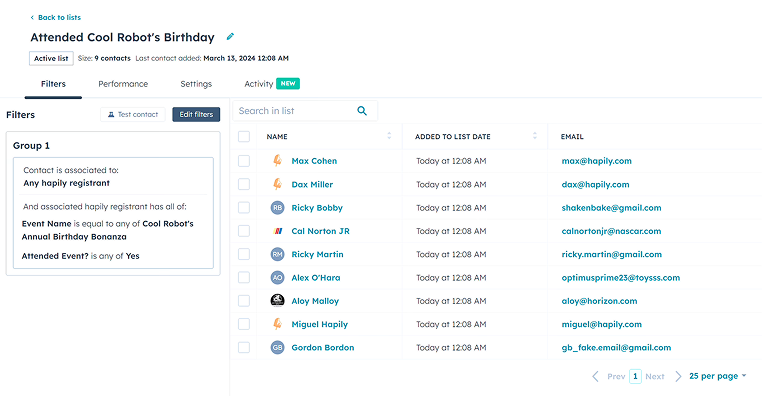Tick the Ricky Martin checkbox
762x397 pixels.
click(x=244, y=254)
